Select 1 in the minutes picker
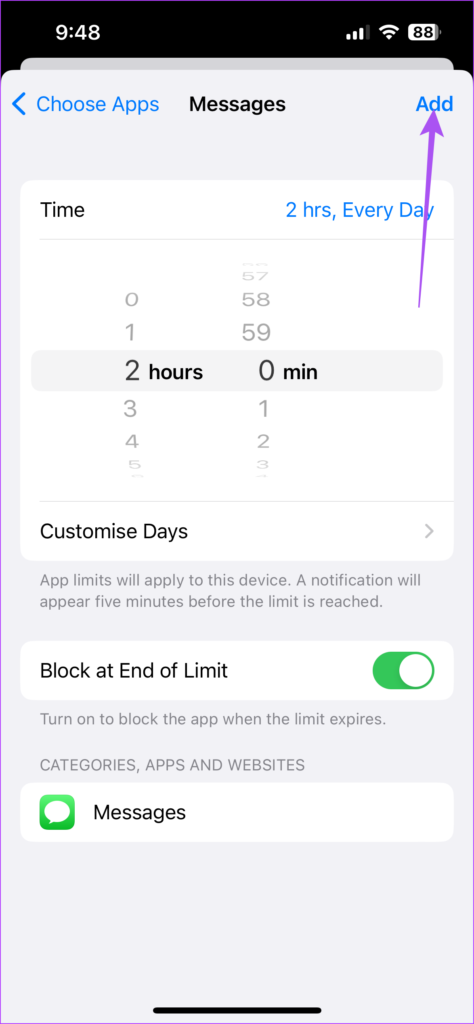Image resolution: width=474 pixels, height=1024 pixels. pyautogui.click(x=264, y=409)
